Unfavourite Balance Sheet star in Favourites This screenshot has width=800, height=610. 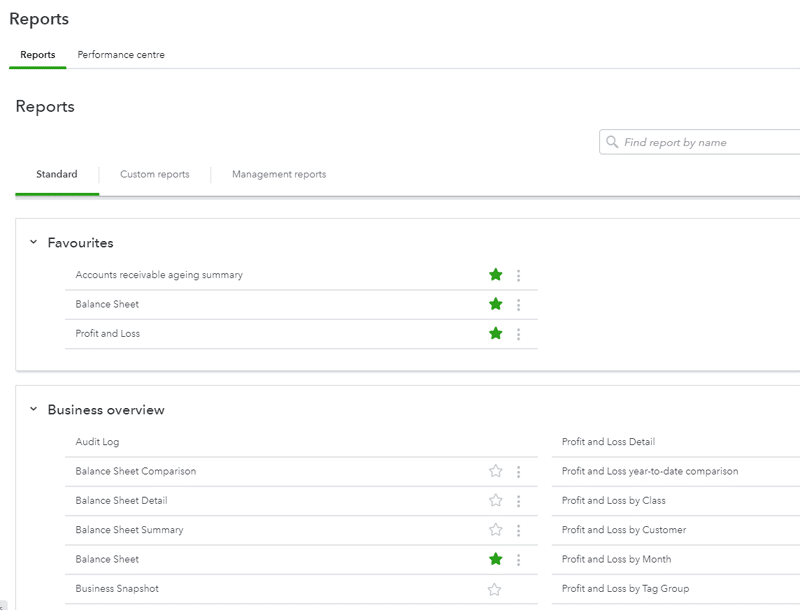(x=495, y=304)
